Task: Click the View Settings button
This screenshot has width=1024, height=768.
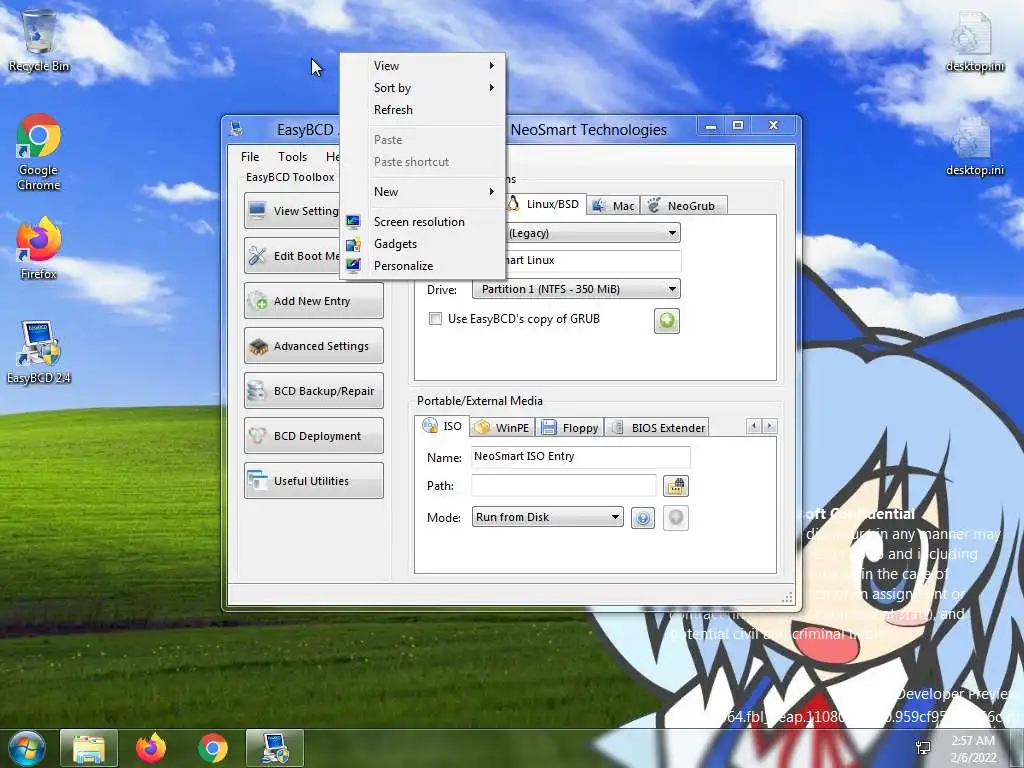Action: (292, 211)
